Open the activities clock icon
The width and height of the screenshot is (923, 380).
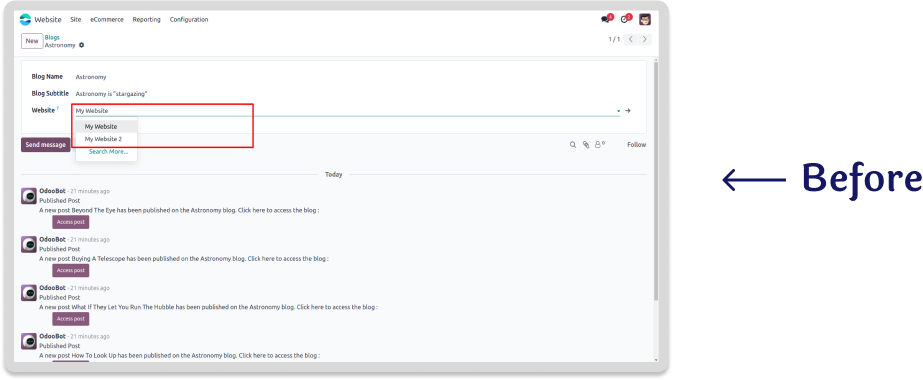point(624,19)
